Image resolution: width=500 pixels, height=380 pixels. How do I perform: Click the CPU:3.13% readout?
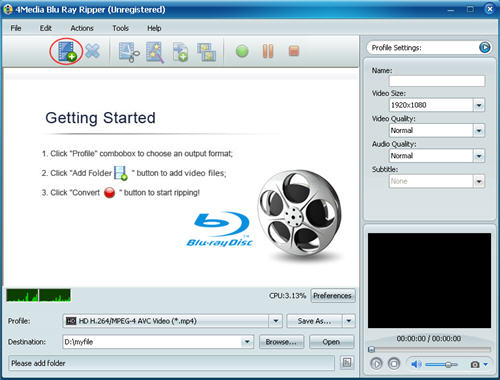(x=287, y=296)
